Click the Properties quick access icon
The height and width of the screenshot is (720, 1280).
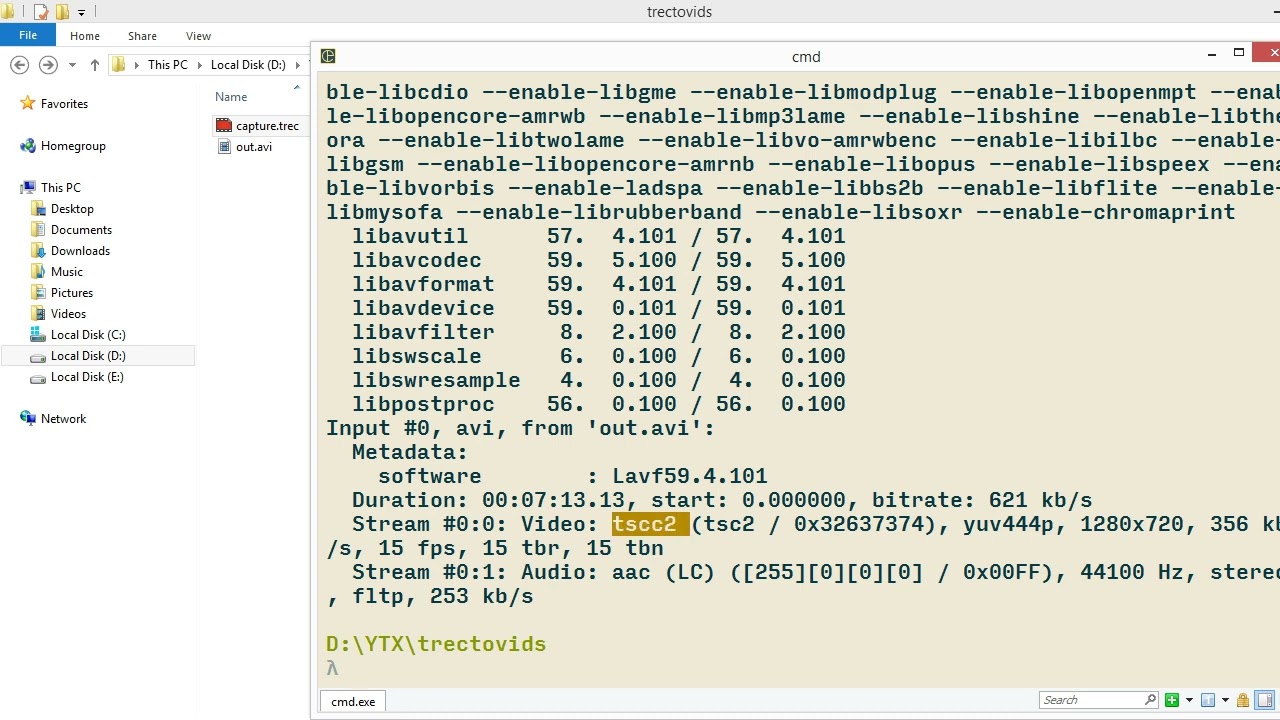point(41,12)
